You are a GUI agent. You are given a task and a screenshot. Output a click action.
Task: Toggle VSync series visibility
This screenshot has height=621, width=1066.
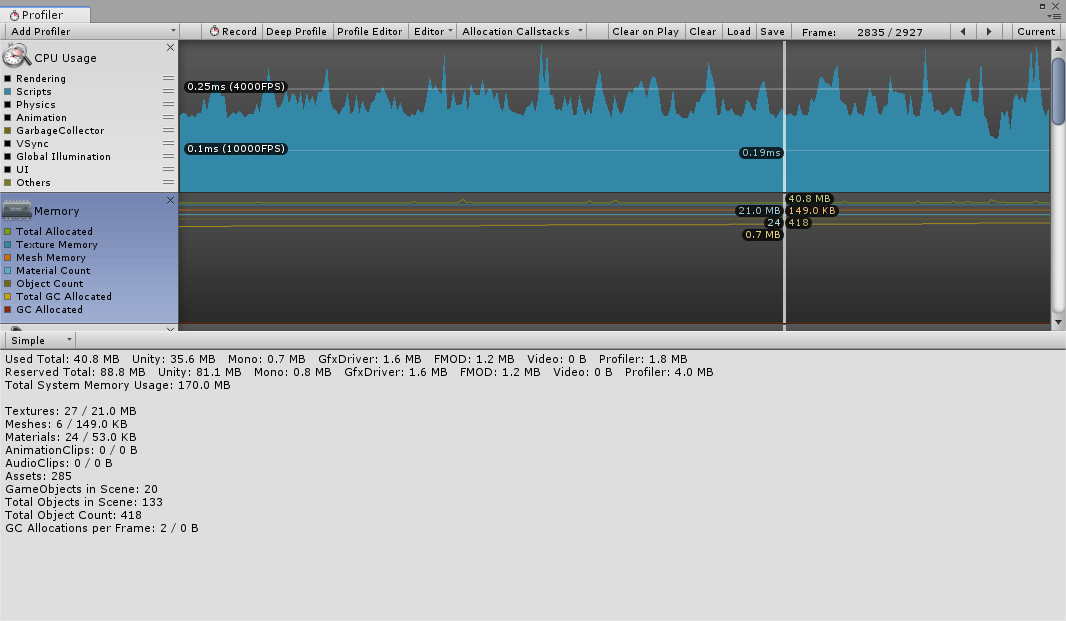[7, 144]
